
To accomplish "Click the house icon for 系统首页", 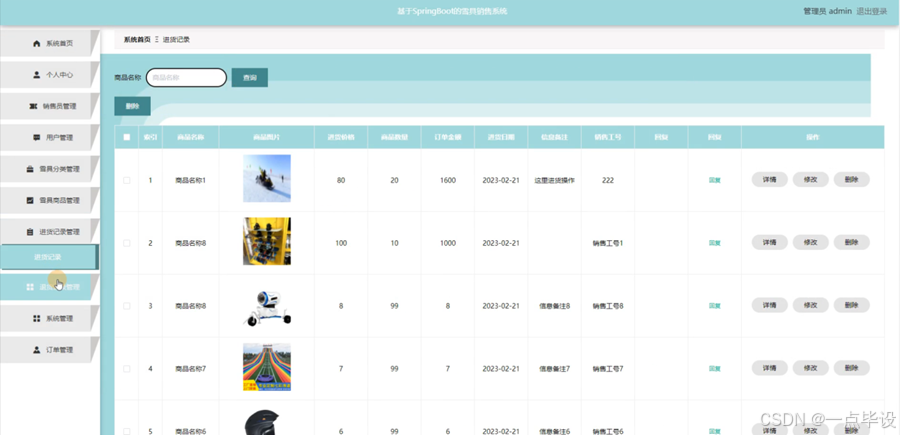I will pos(37,44).
